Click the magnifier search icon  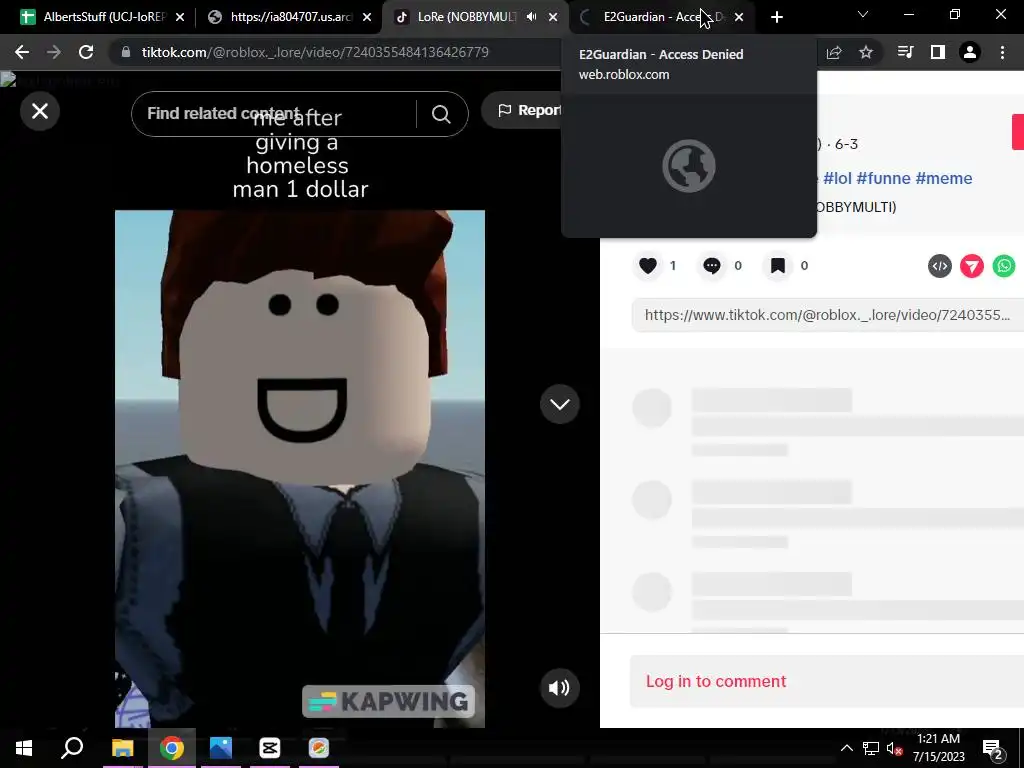[441, 114]
